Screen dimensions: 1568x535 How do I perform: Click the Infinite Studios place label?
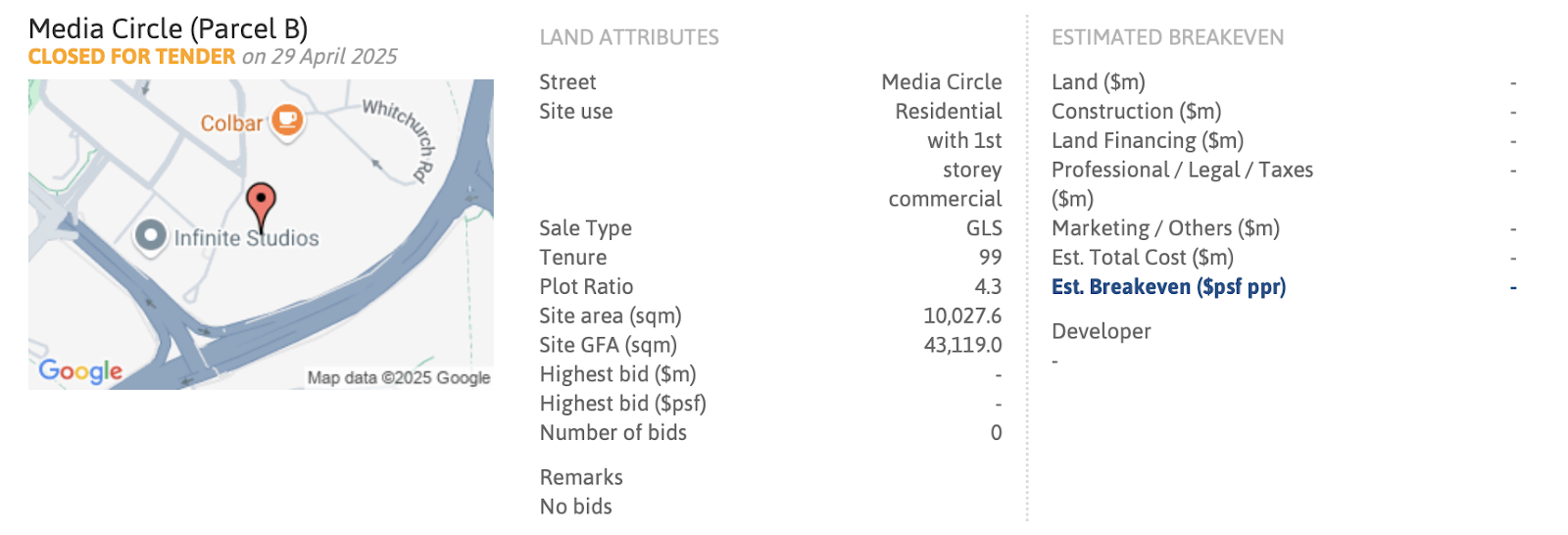point(246,238)
